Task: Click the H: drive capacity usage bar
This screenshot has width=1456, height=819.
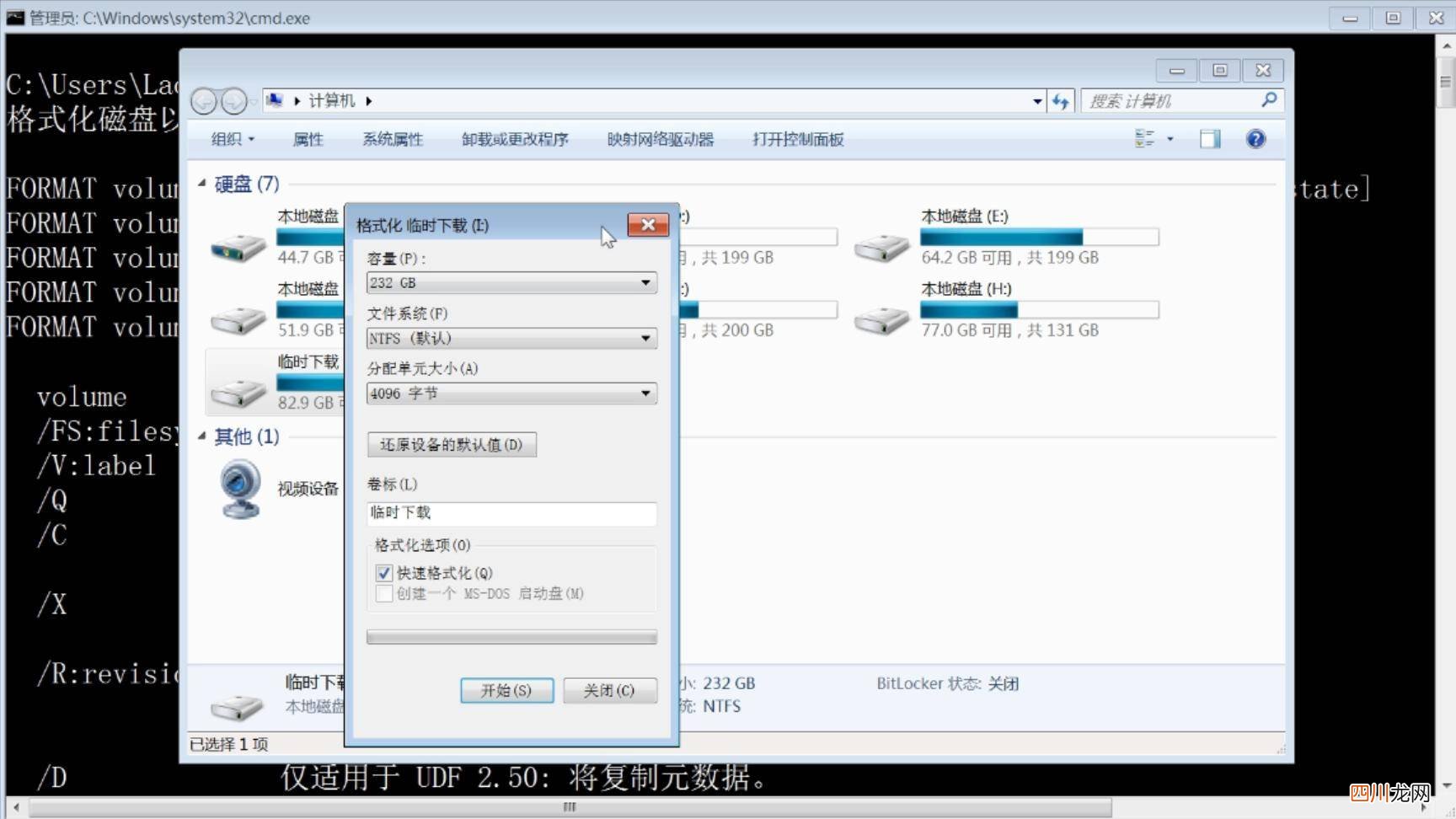Action: (x=1039, y=310)
